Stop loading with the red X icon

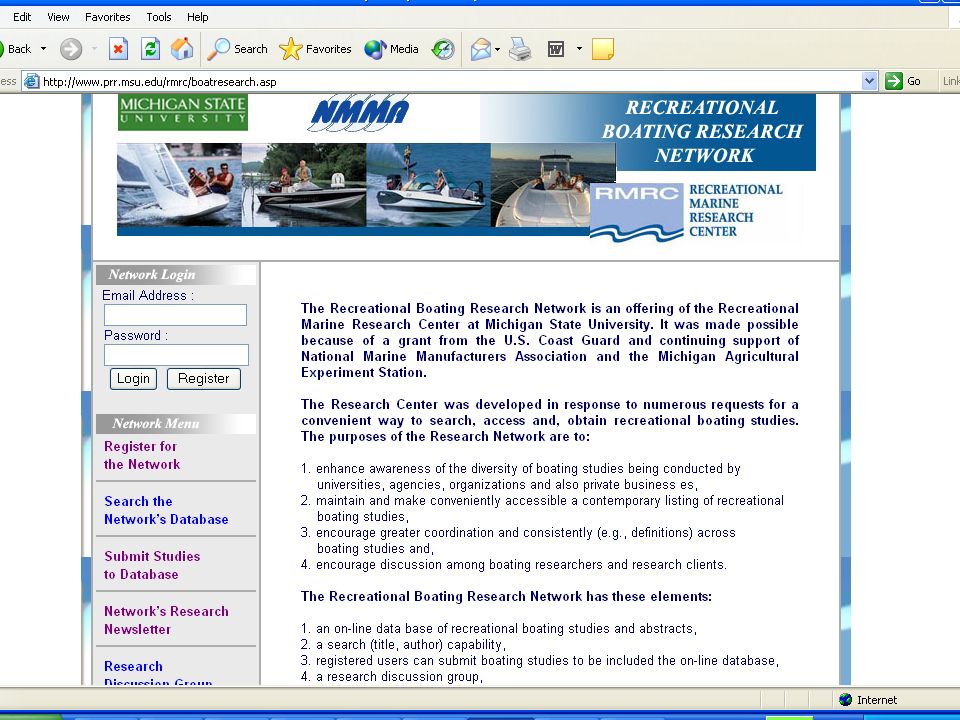tap(118, 49)
